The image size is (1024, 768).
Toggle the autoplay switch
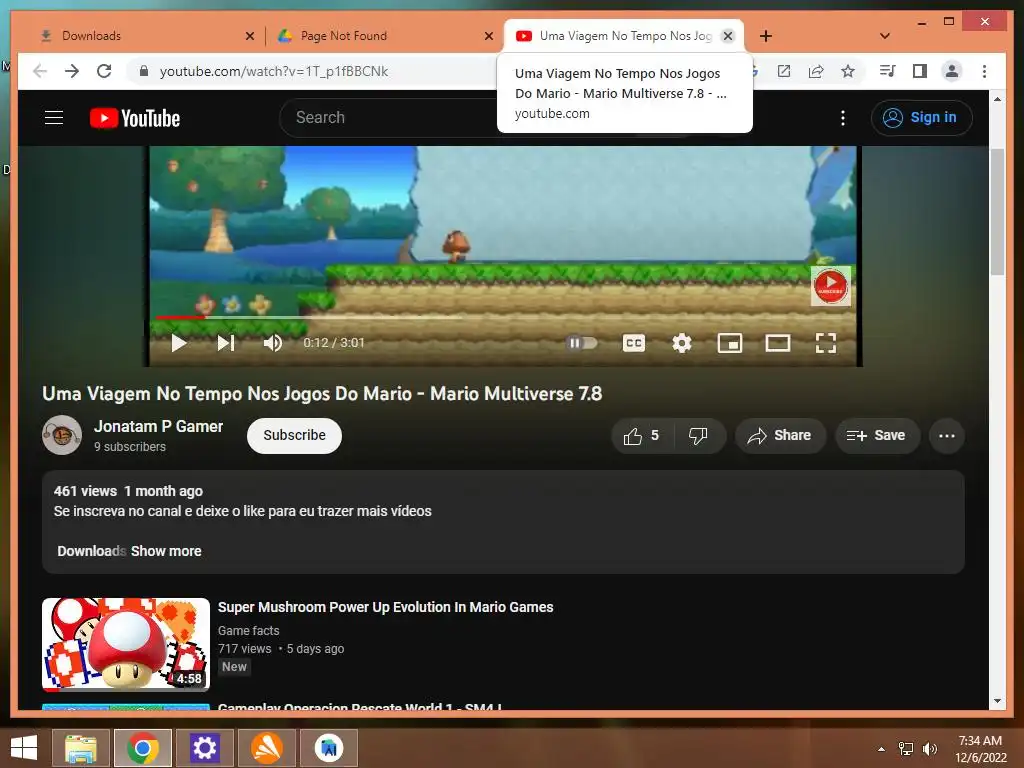(x=581, y=342)
